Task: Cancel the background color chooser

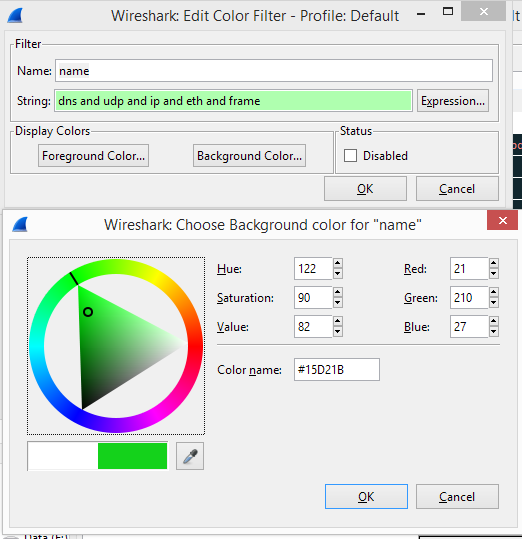Action: click(457, 497)
